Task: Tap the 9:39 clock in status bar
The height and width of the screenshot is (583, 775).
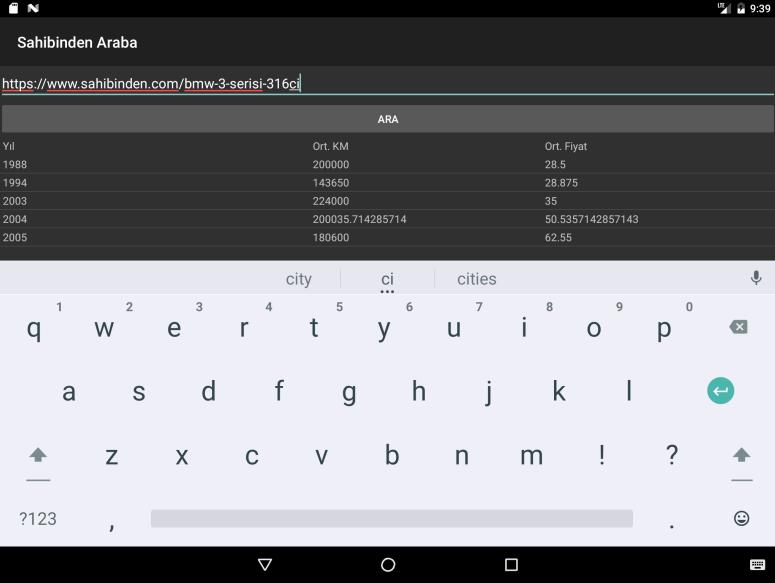Action: (x=760, y=8)
